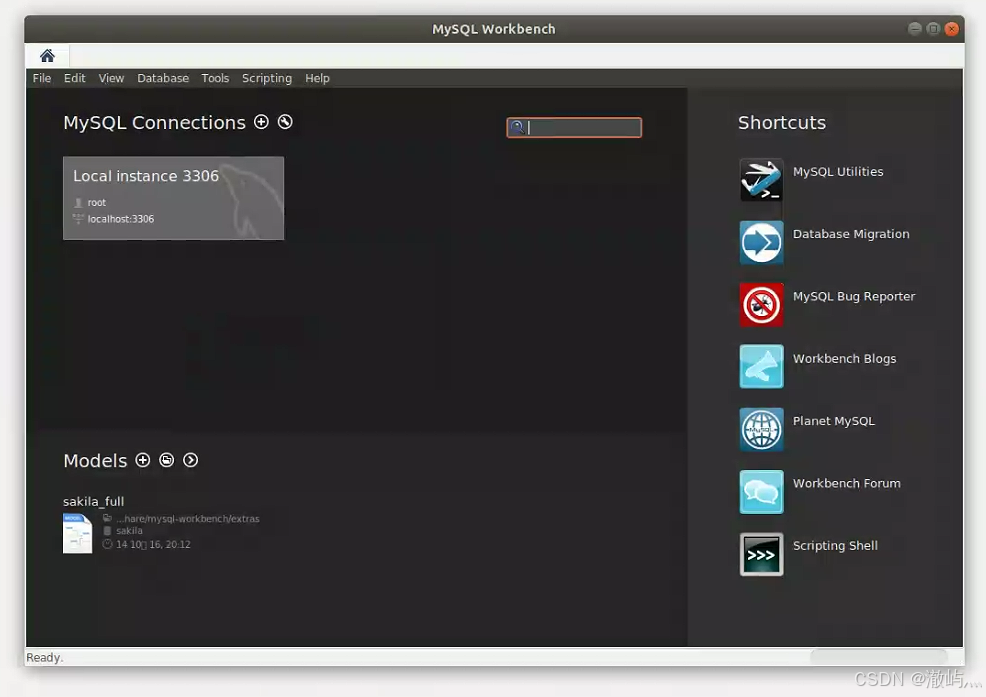986x697 pixels.
Task: Open Workbench Forum shortcut label
Action: coord(846,483)
